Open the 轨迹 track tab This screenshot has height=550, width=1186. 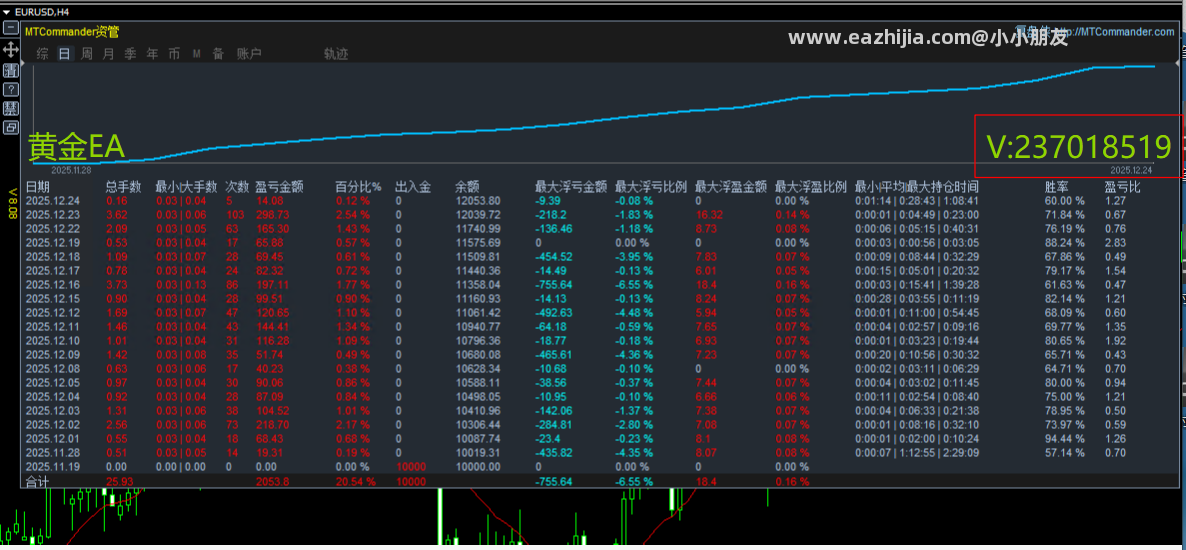coord(336,54)
